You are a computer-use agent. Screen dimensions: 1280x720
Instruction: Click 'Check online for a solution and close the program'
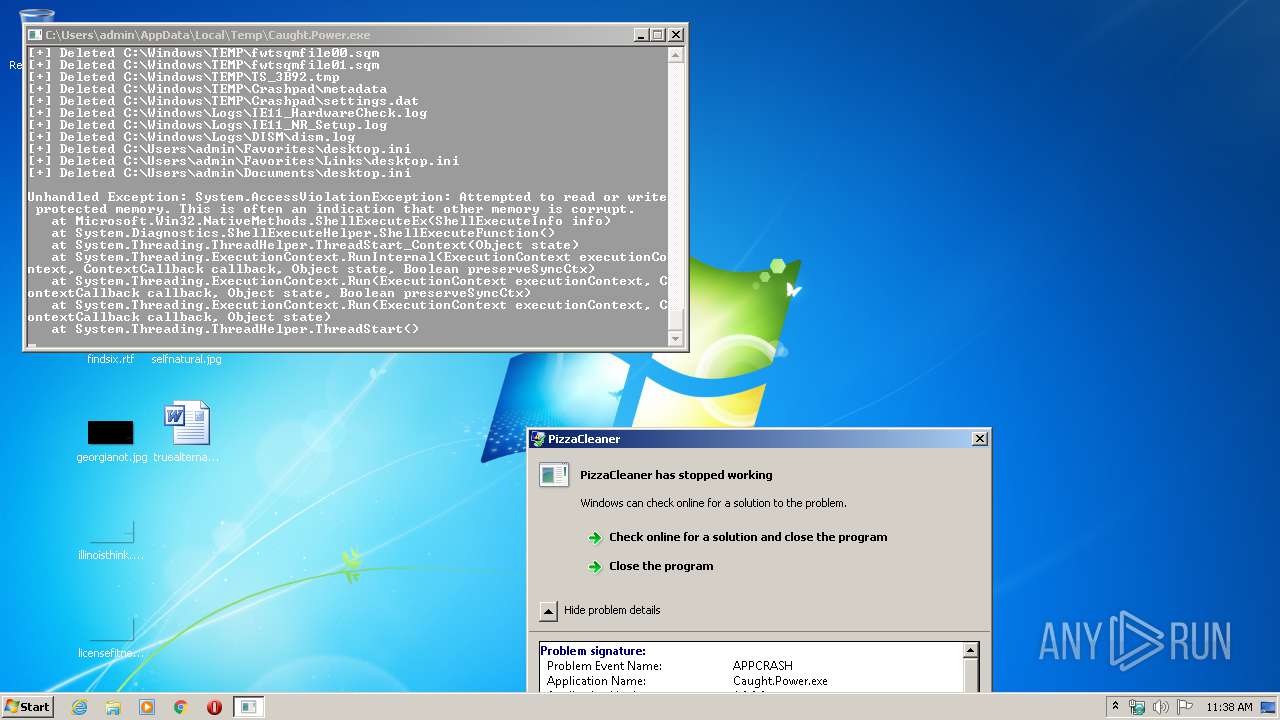coord(748,537)
